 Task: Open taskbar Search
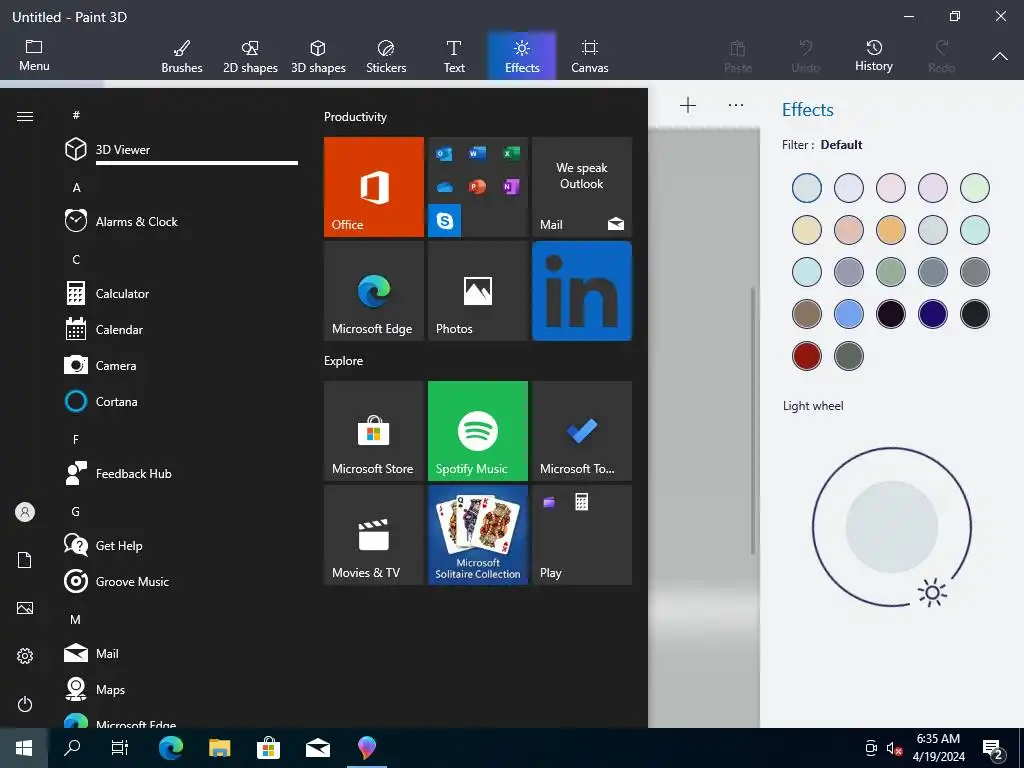pyautogui.click(x=72, y=748)
